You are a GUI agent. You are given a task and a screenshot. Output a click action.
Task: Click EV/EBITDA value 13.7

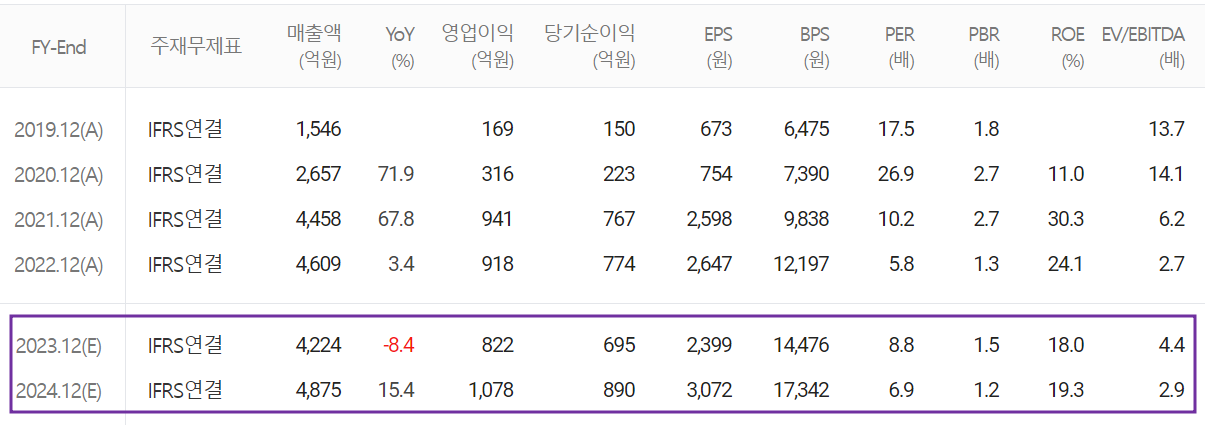[x=1167, y=129]
